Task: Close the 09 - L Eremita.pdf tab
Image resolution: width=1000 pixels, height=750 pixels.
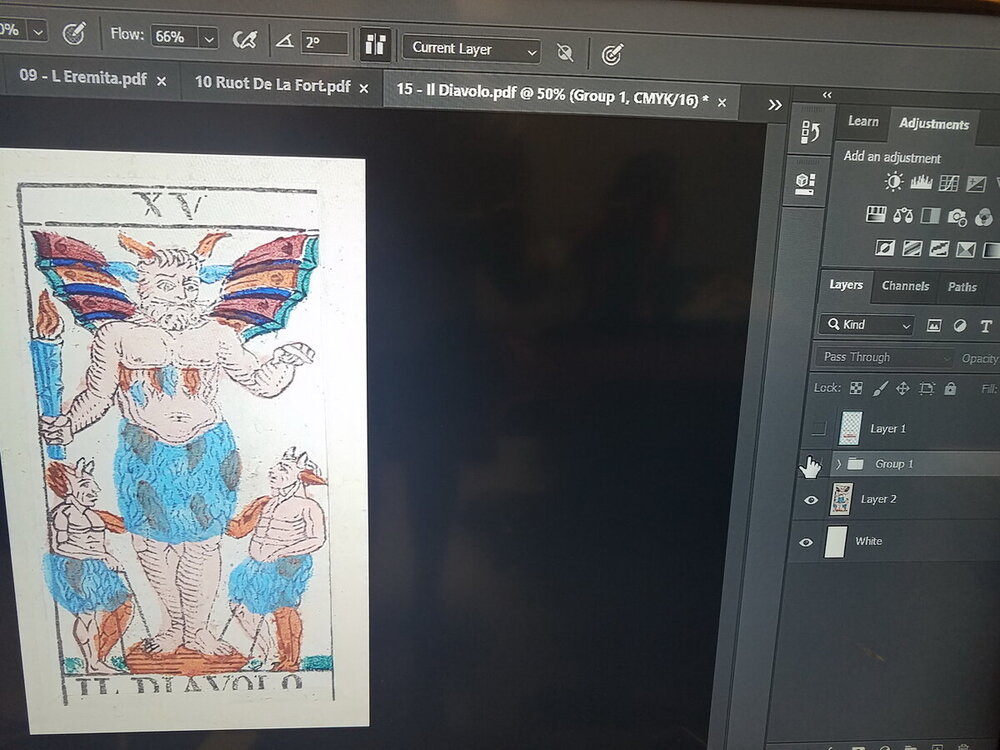Action: 161,81
